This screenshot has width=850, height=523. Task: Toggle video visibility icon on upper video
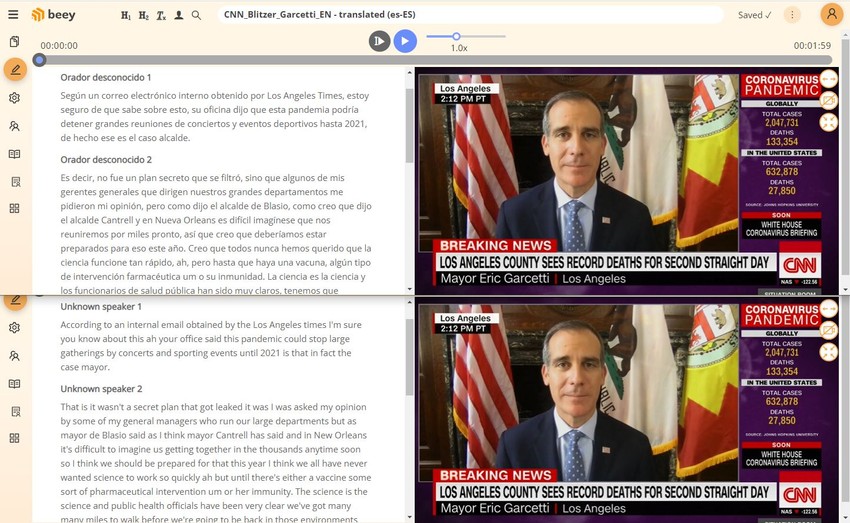click(x=829, y=101)
